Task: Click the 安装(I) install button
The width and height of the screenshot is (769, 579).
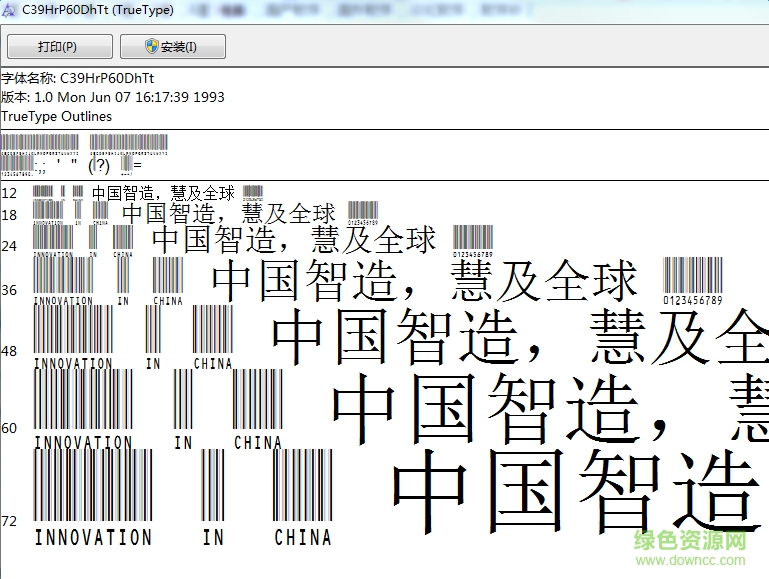Action: point(173,47)
